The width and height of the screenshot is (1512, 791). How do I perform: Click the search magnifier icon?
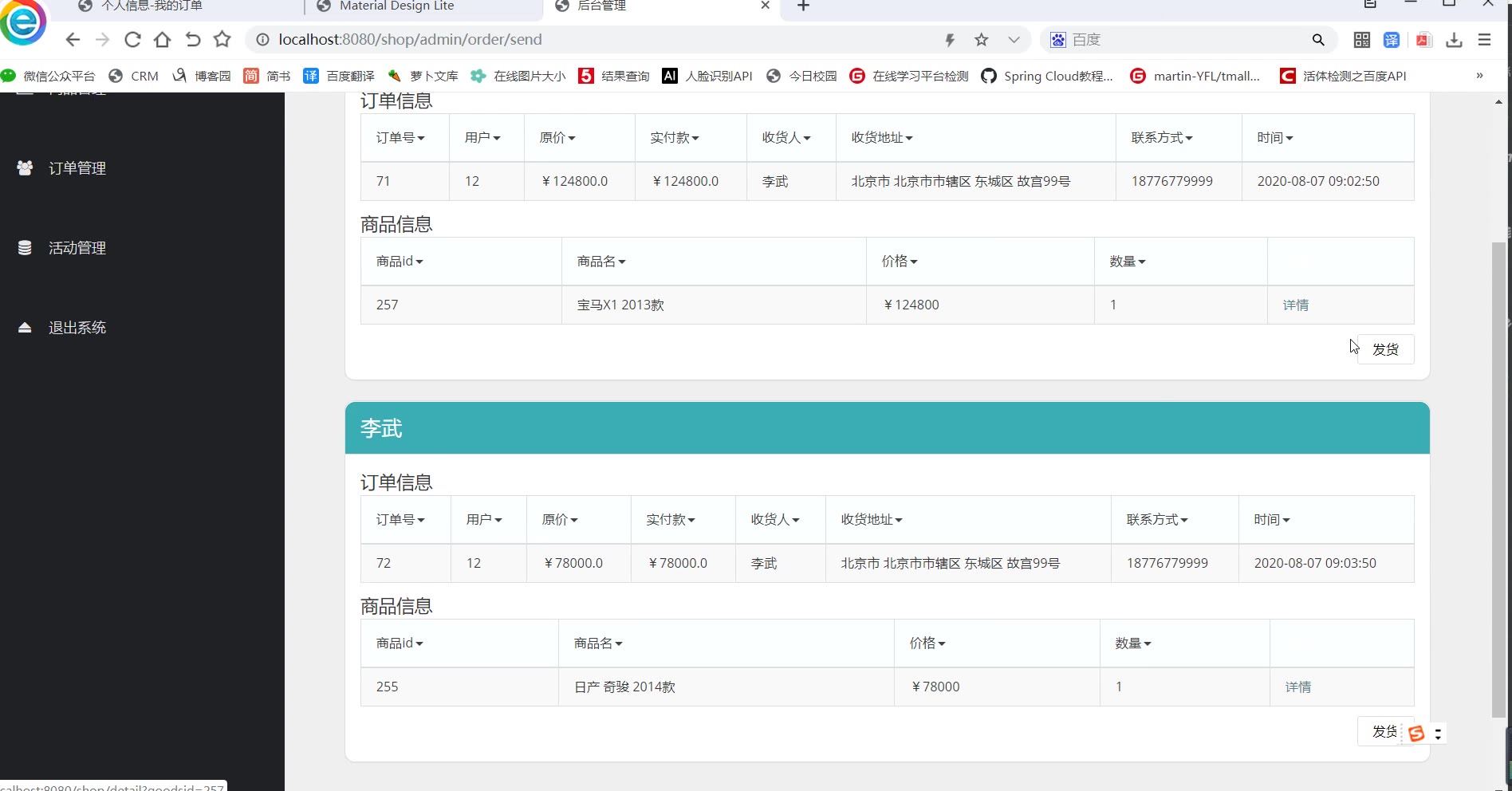click(1318, 40)
